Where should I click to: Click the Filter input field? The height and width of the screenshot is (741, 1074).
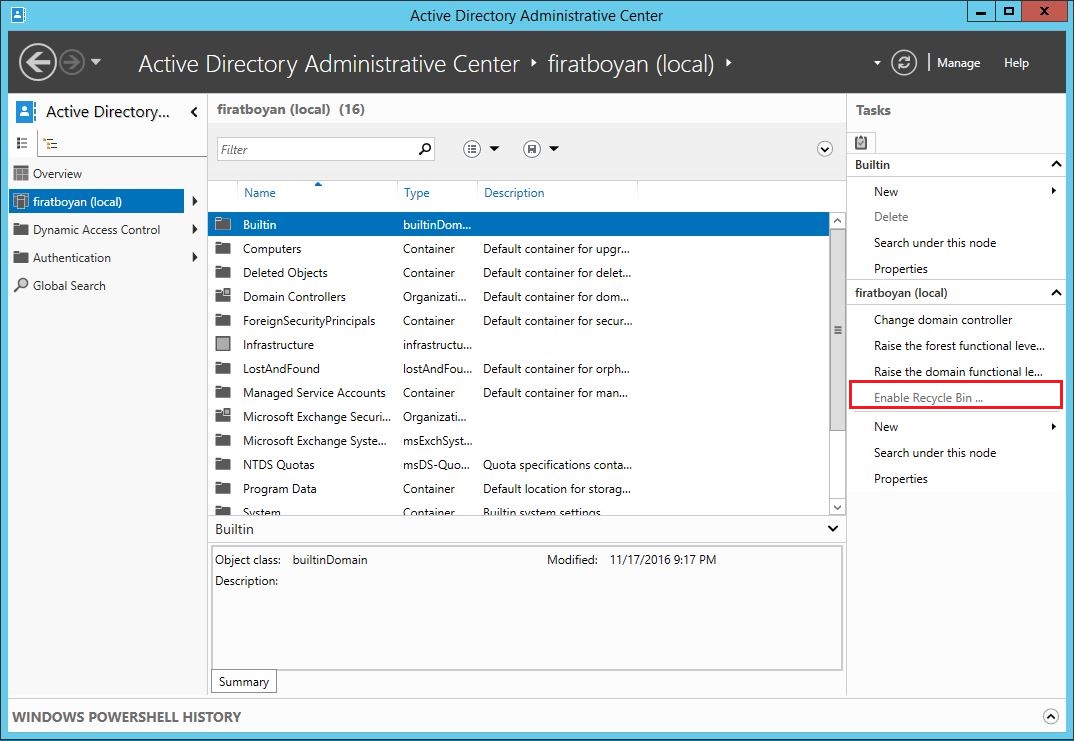[x=316, y=149]
